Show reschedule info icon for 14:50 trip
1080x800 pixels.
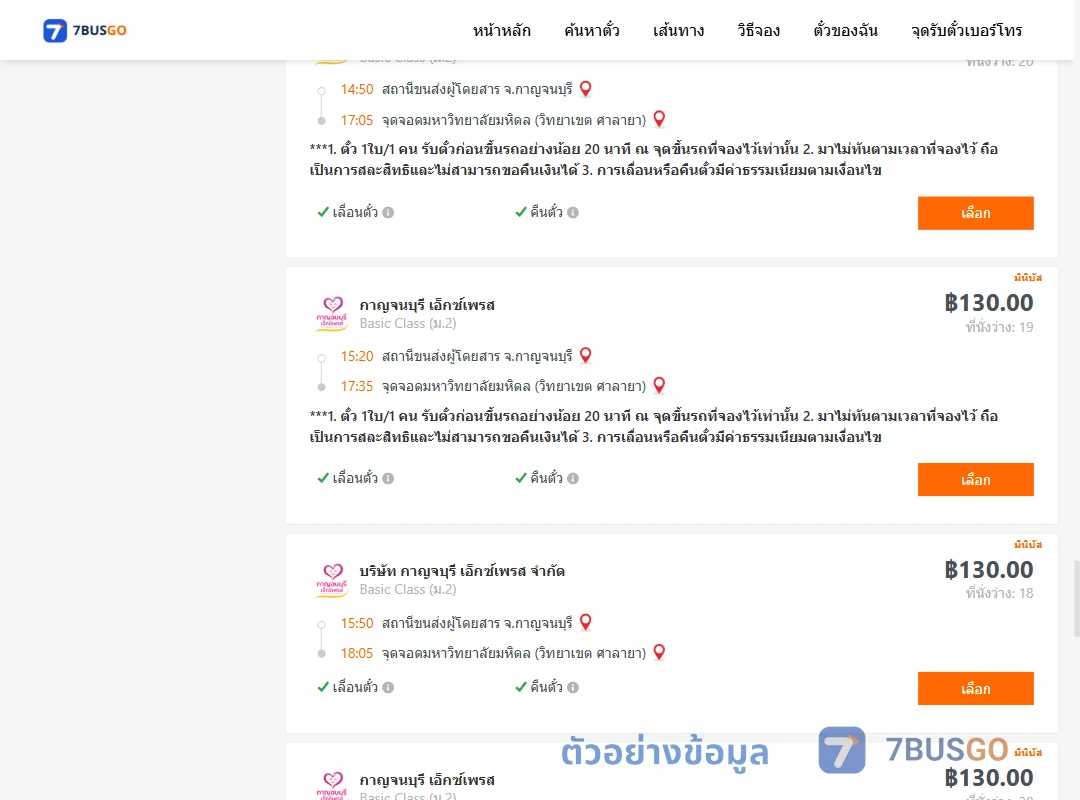[x=388, y=212]
